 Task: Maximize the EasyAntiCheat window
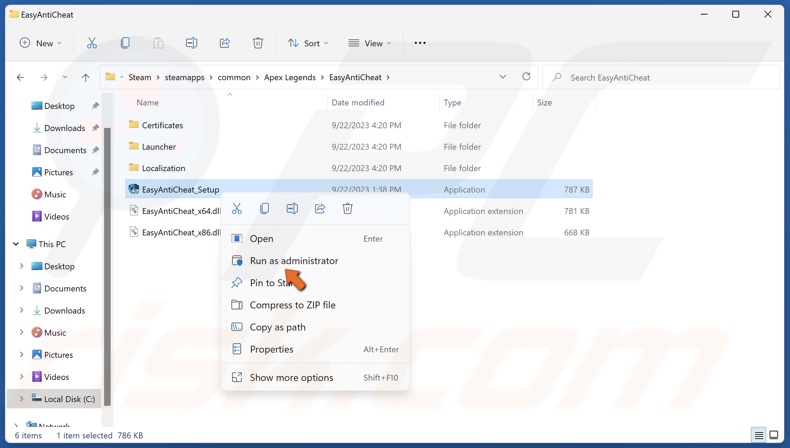point(736,14)
